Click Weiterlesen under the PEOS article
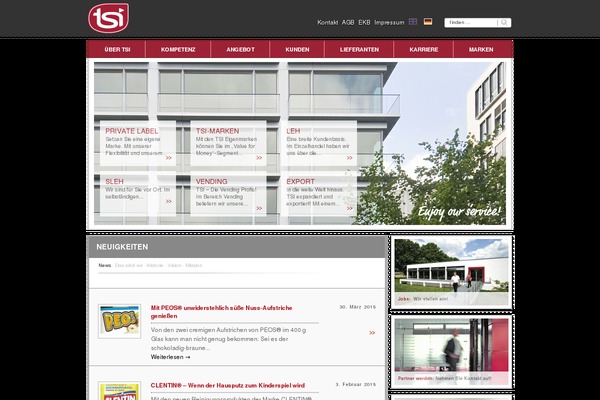This screenshot has height=400, width=600. click(170, 357)
